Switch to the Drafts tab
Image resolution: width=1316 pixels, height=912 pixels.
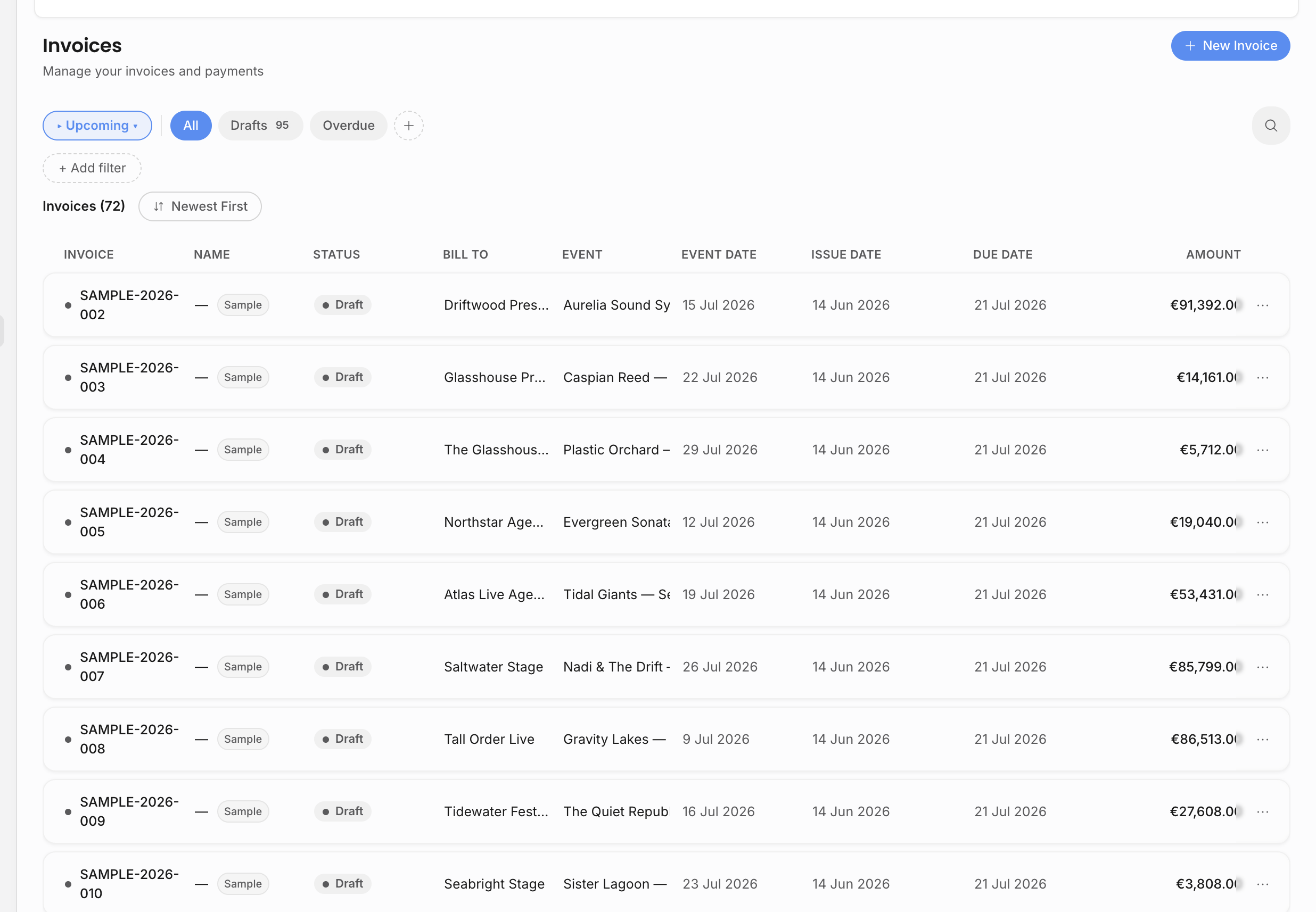tap(260, 126)
